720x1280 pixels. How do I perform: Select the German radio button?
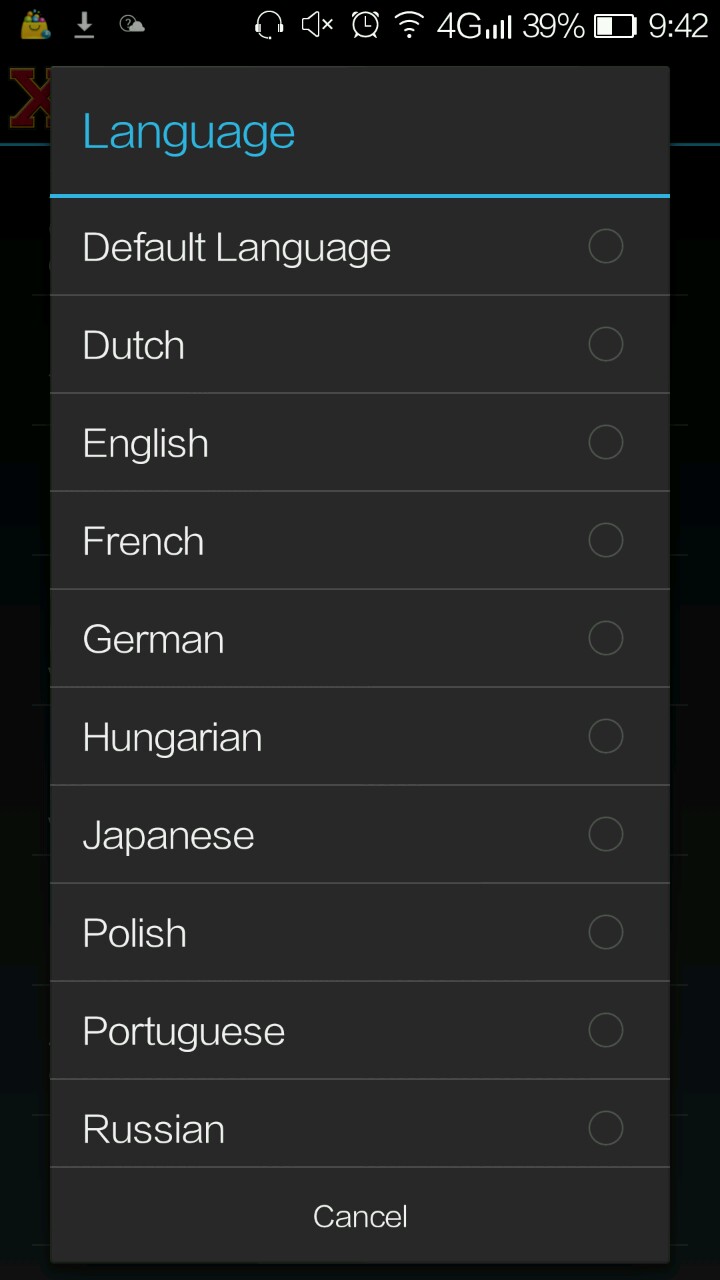[605, 638]
